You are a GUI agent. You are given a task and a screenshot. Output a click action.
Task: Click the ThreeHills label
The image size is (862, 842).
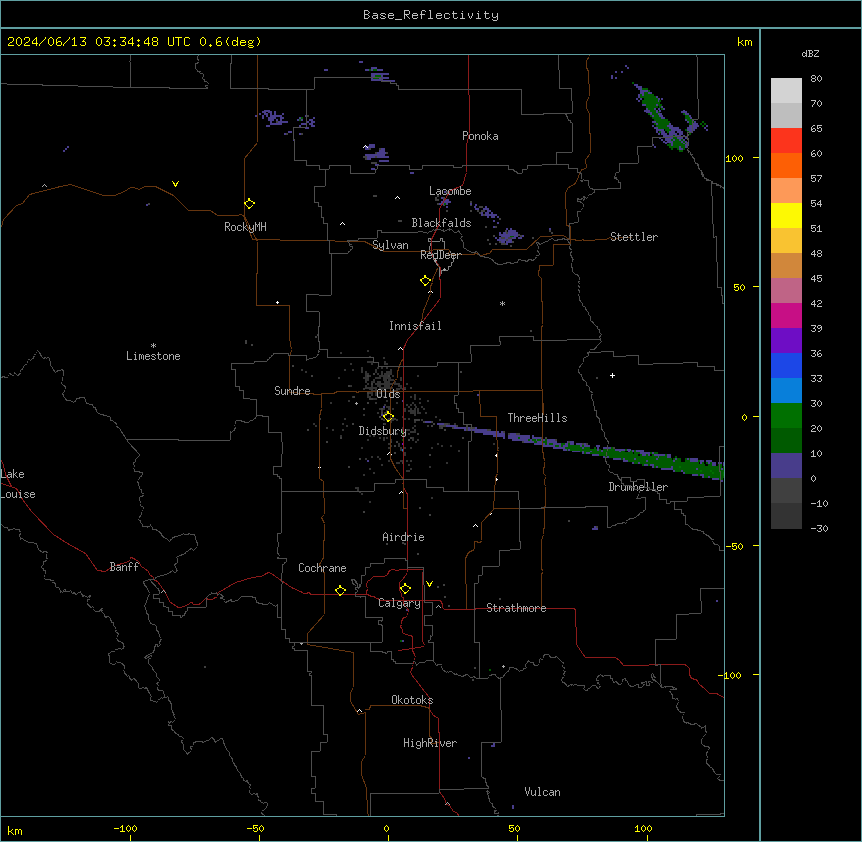[x=537, y=418]
